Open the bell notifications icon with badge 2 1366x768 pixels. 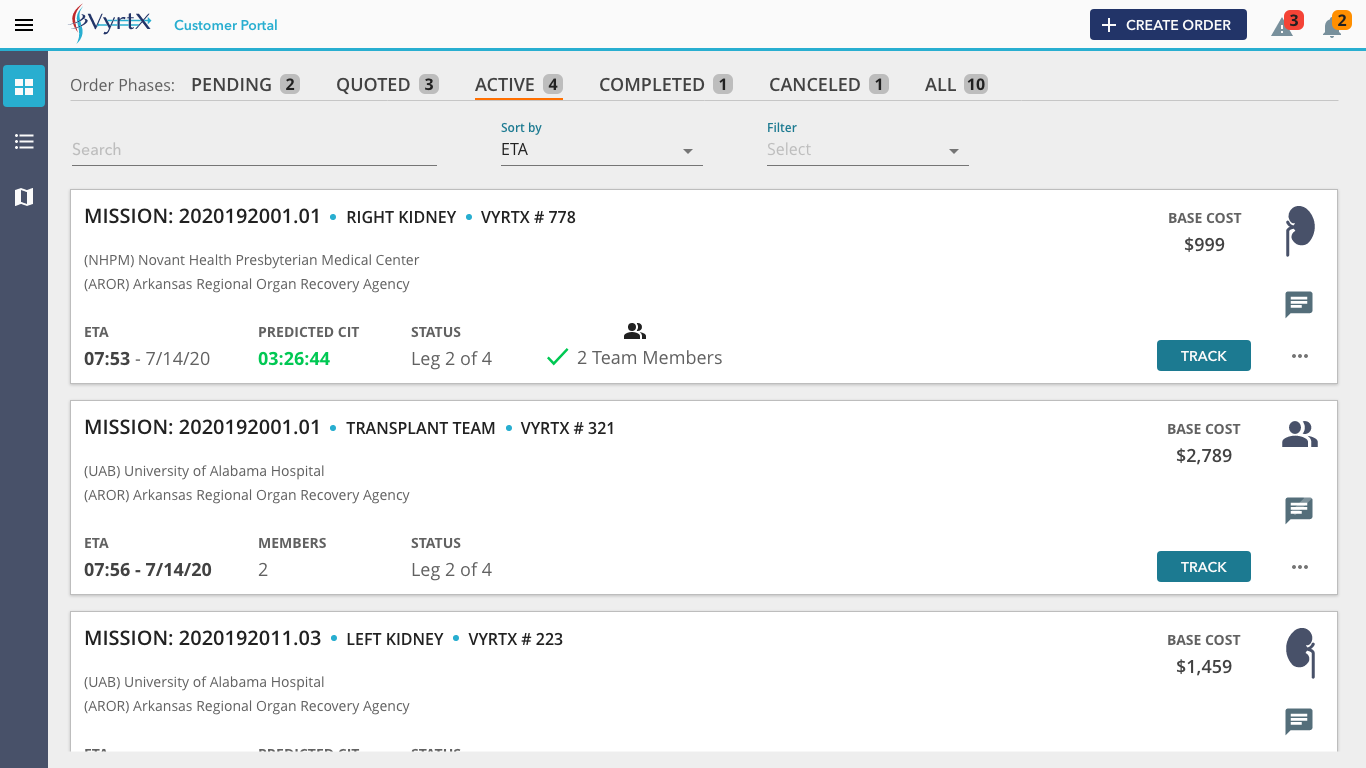pos(1336,25)
